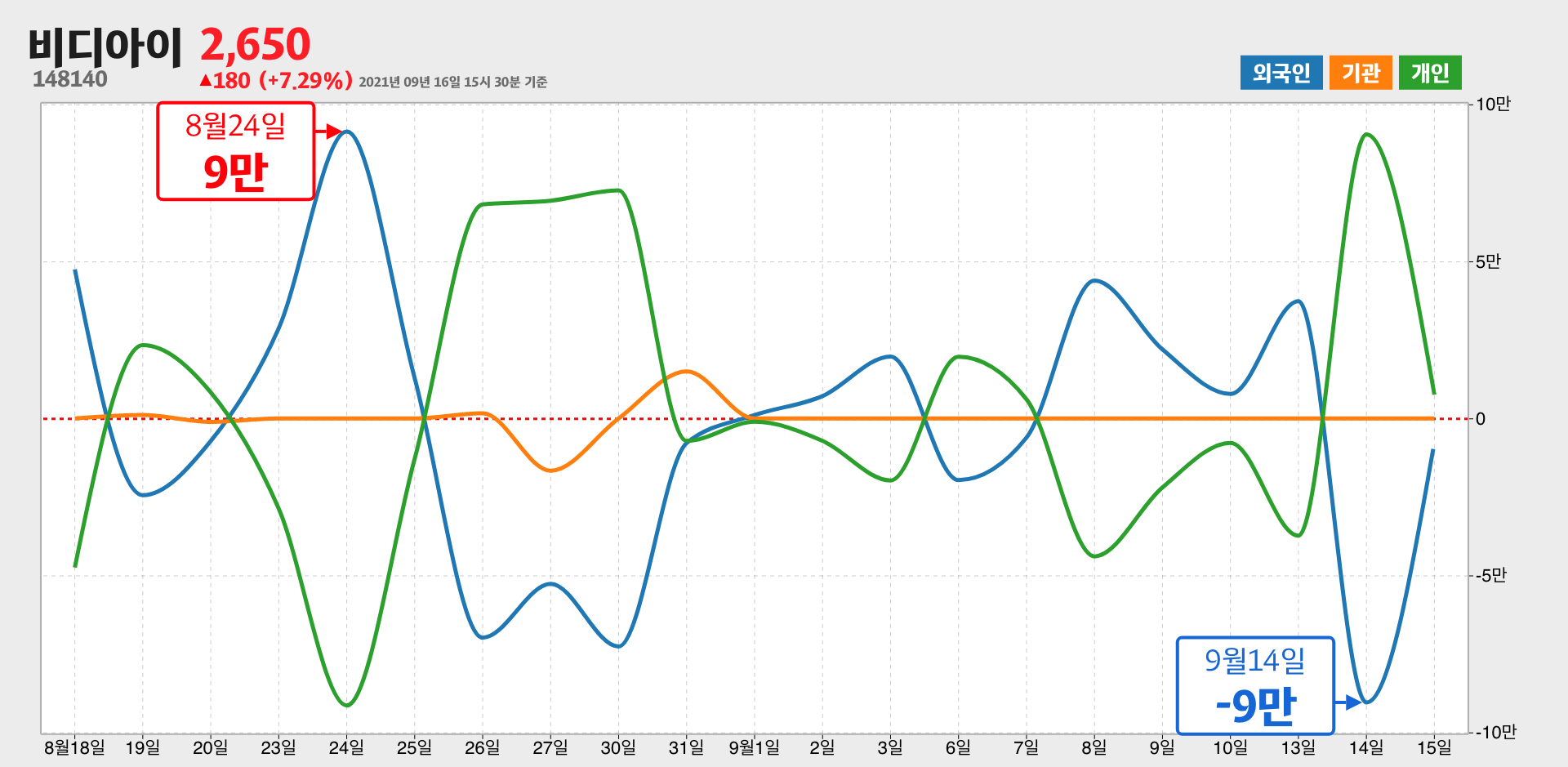Image resolution: width=1568 pixels, height=767 pixels.
Task: Click the x-axis label 30일
Action: coord(618,747)
